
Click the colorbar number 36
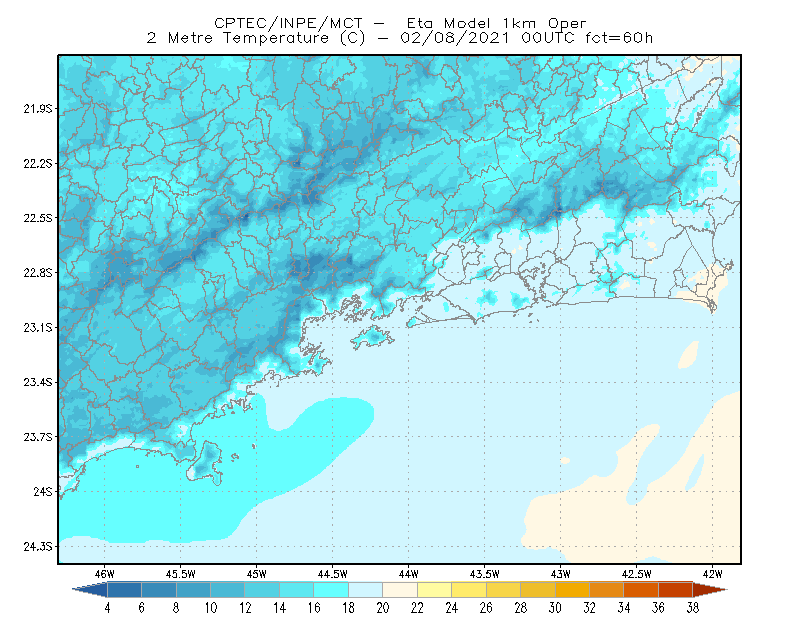coord(659,608)
